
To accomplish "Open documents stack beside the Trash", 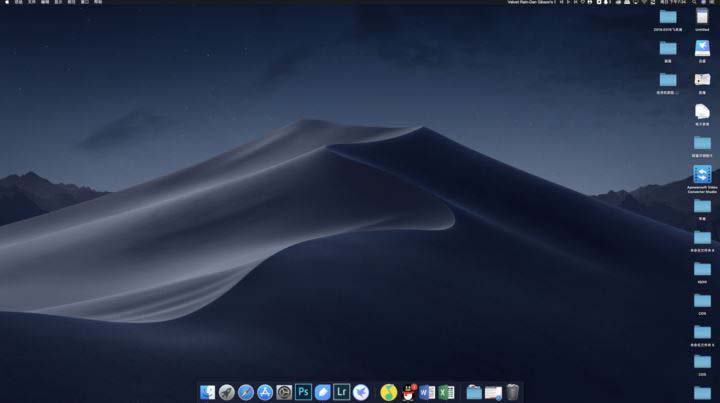I will click(x=493, y=392).
